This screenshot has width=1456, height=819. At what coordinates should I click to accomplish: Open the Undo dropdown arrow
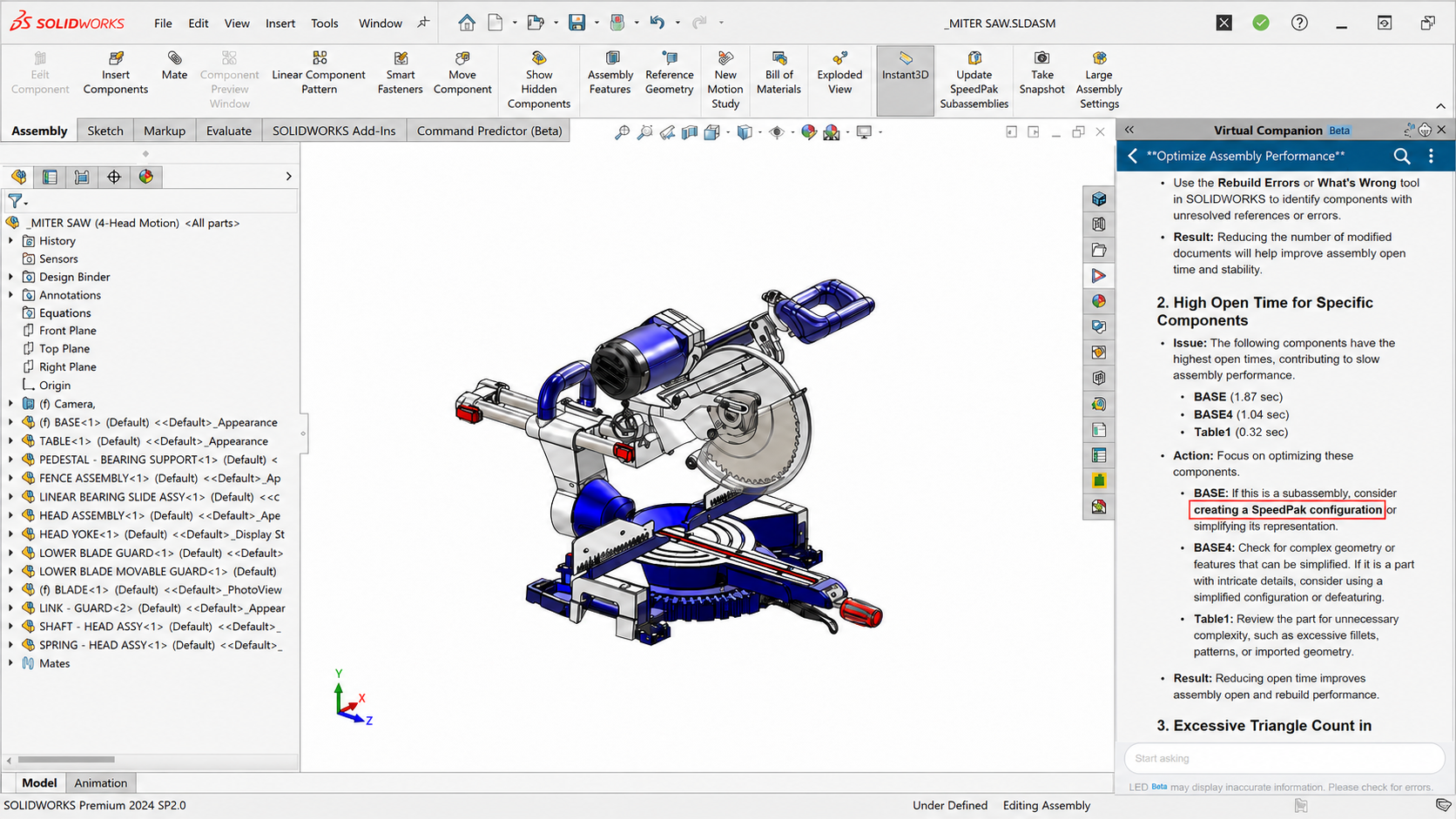[677, 23]
